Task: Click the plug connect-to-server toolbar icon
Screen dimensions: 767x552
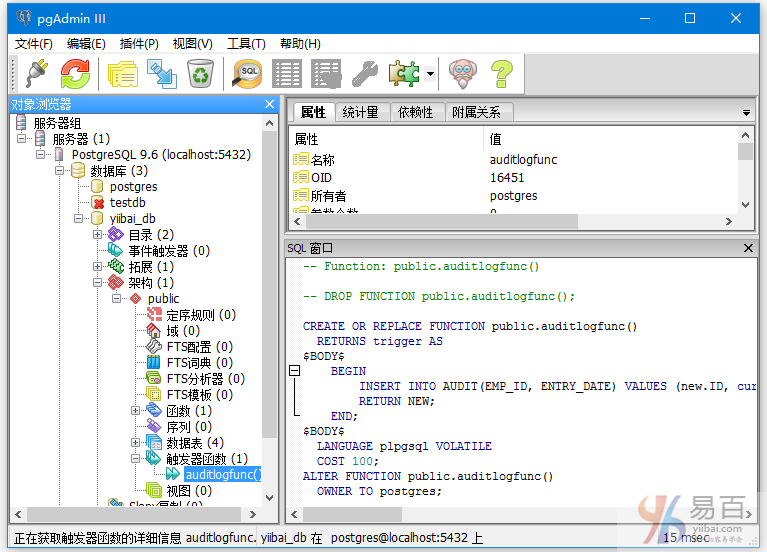Action: (35, 73)
